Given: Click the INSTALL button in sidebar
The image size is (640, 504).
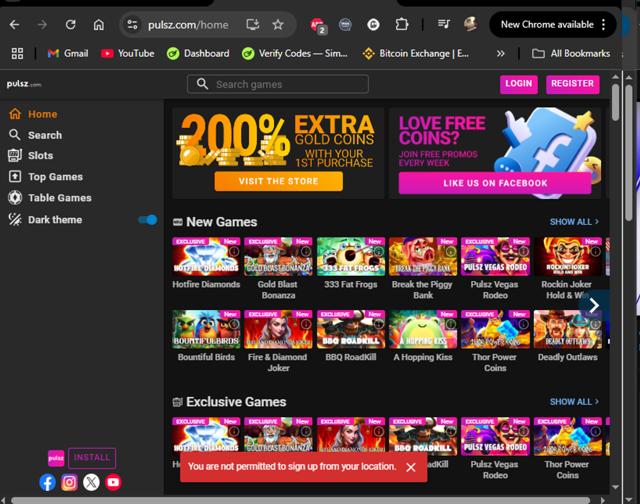Looking at the screenshot, I should tap(92, 458).
